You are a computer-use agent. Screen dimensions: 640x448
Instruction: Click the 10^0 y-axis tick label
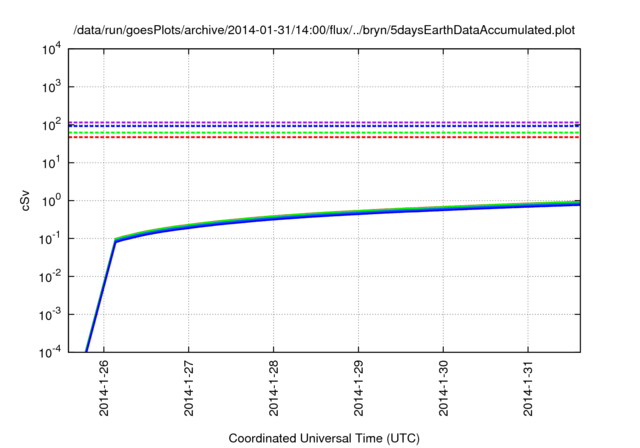(x=51, y=200)
